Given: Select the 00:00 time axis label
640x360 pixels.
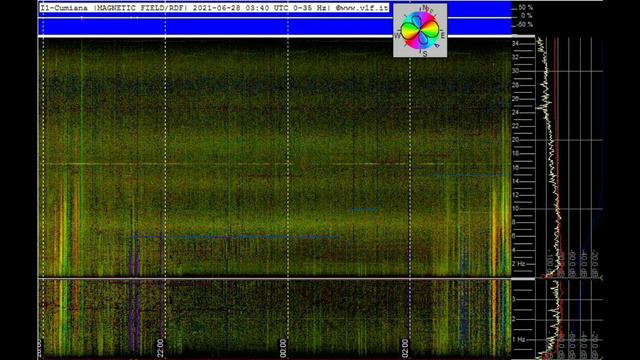Looking at the screenshot, I should coord(283,348).
